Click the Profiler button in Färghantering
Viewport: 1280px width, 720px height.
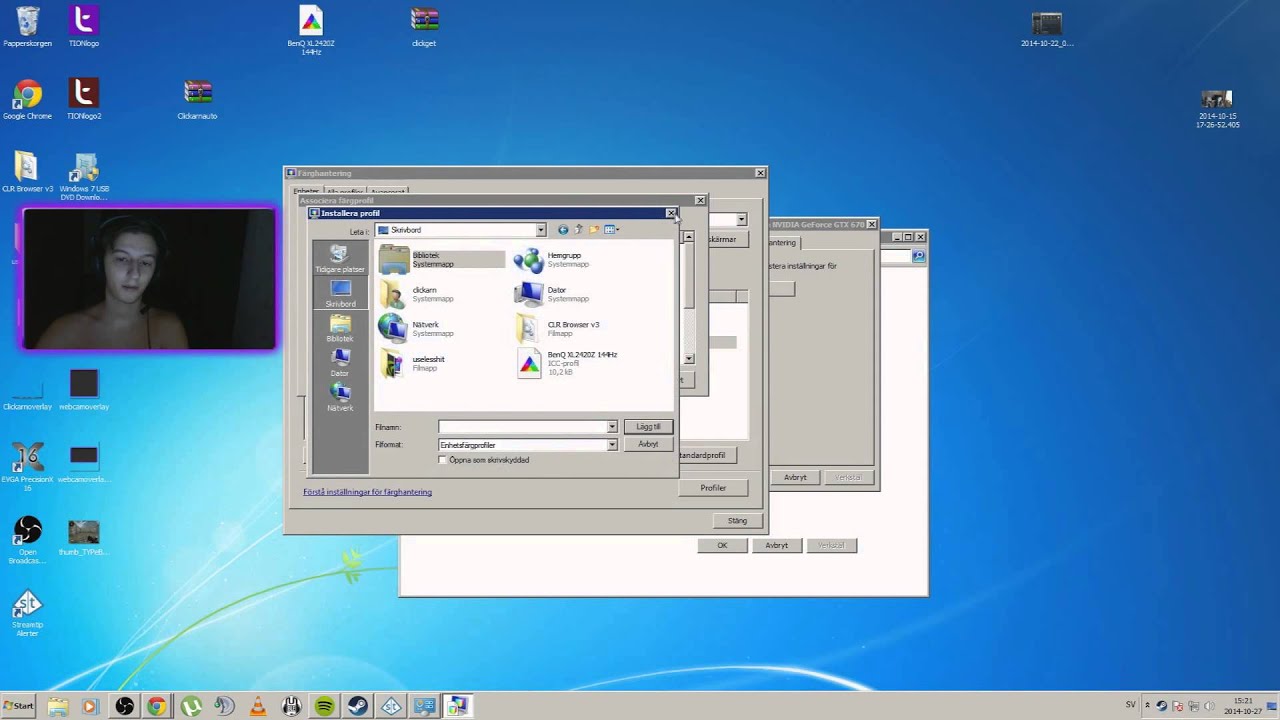[713, 488]
